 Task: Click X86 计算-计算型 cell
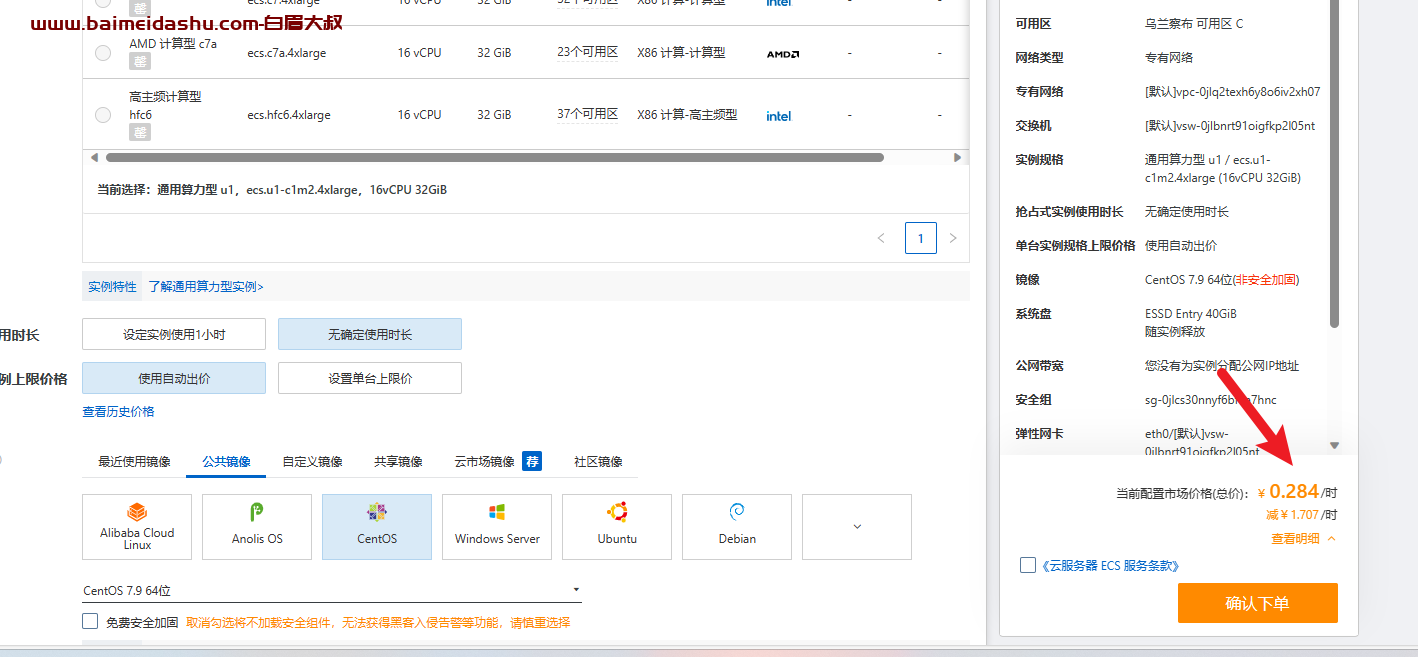pos(681,53)
